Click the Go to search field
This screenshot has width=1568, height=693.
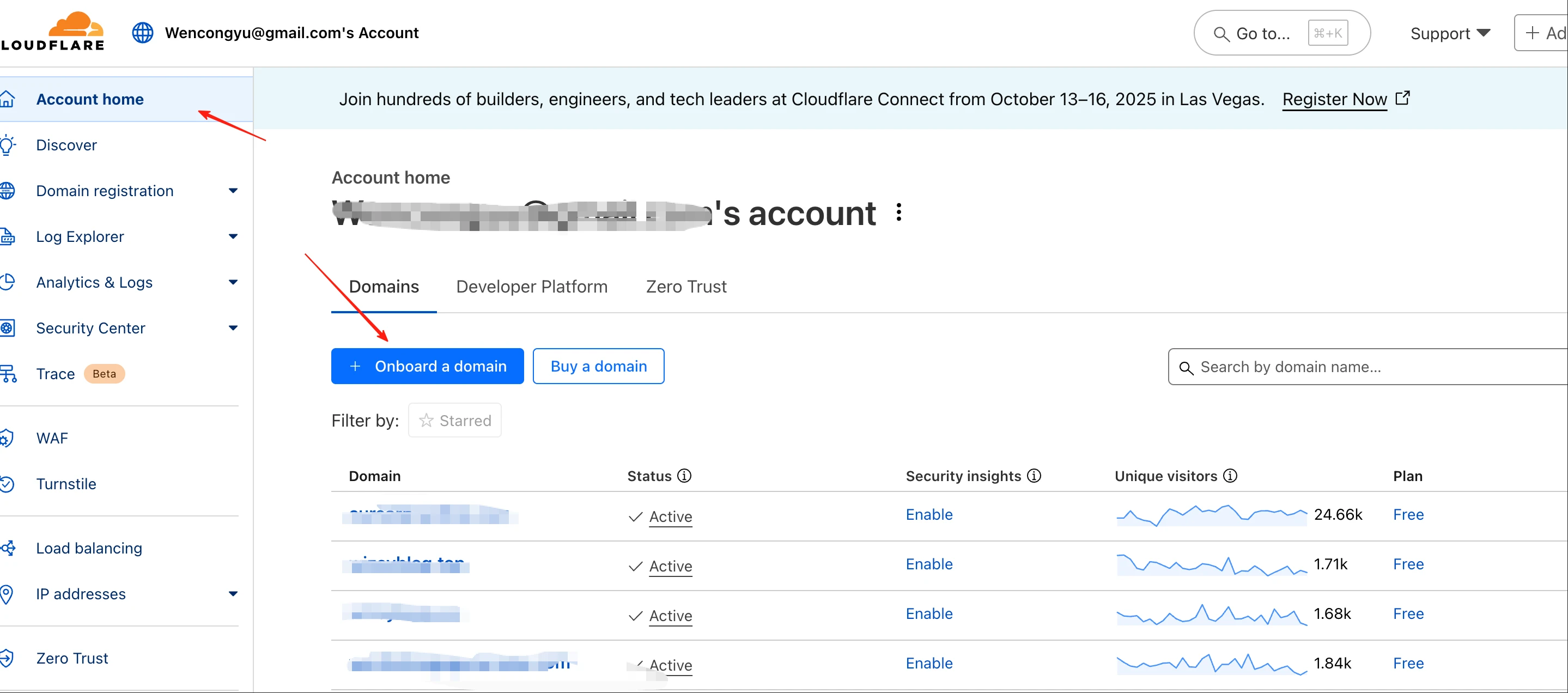[1282, 33]
